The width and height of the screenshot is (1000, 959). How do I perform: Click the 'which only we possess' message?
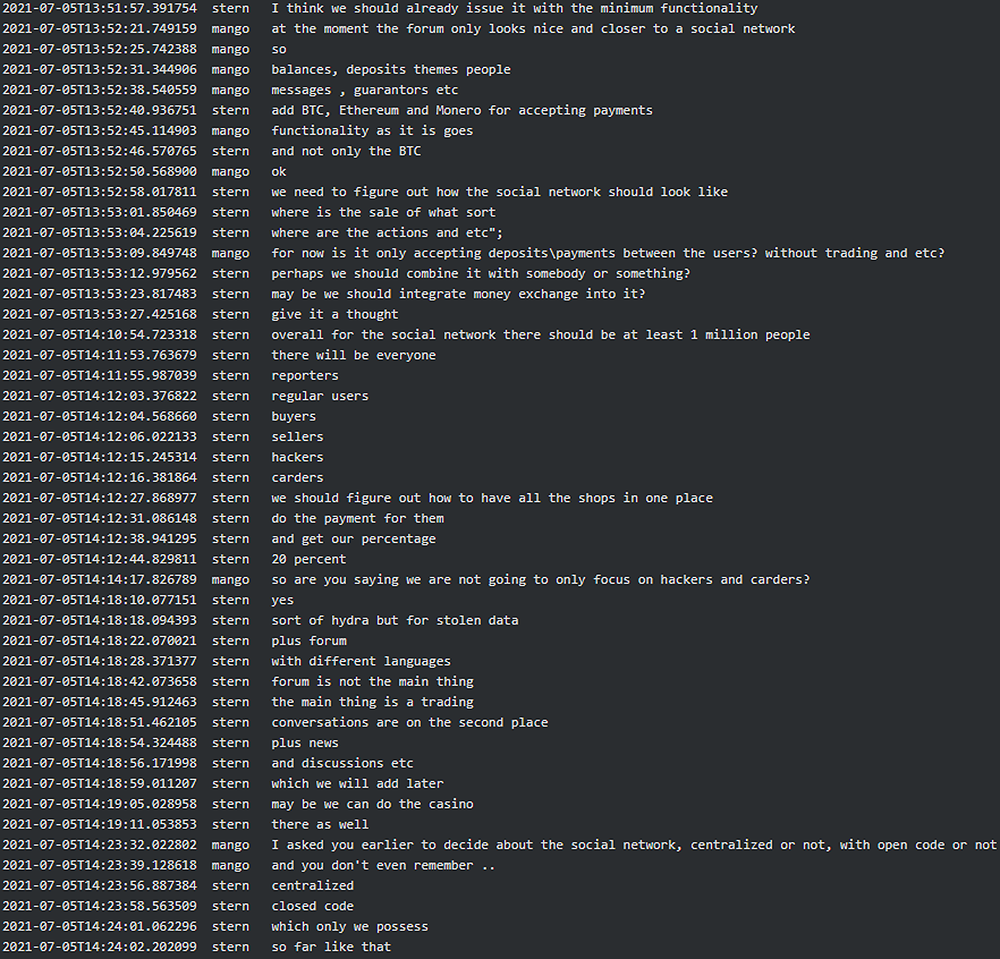point(349,926)
